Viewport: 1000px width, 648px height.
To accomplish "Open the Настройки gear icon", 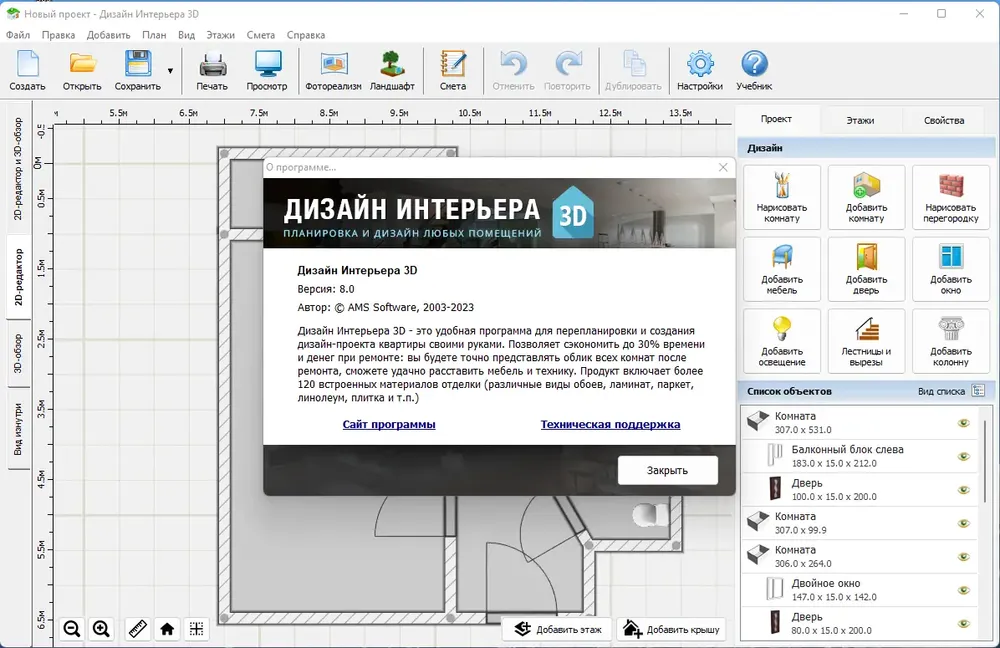I will point(700,71).
